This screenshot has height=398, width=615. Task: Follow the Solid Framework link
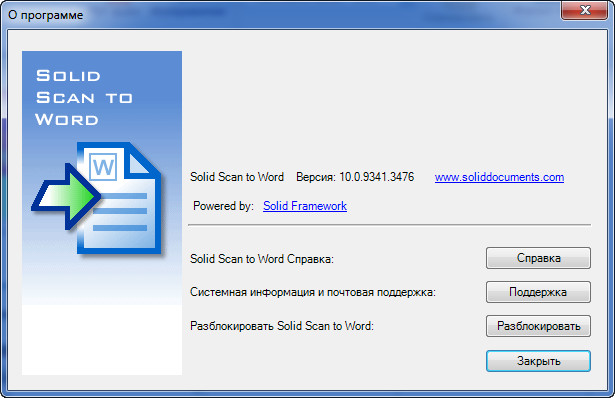pos(305,206)
